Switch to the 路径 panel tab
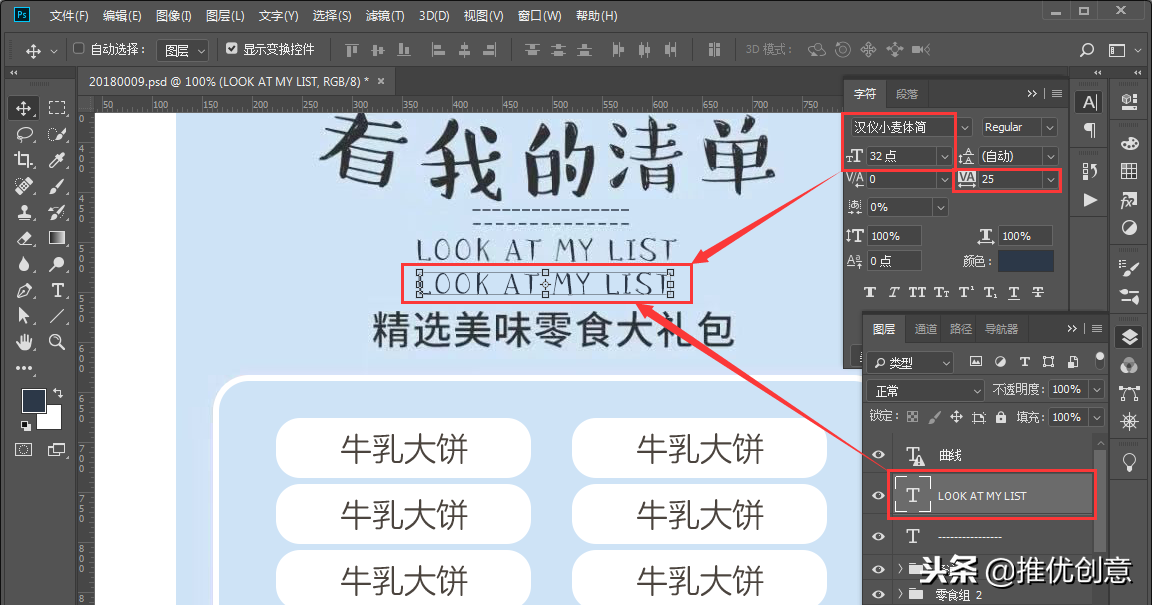 click(960, 329)
